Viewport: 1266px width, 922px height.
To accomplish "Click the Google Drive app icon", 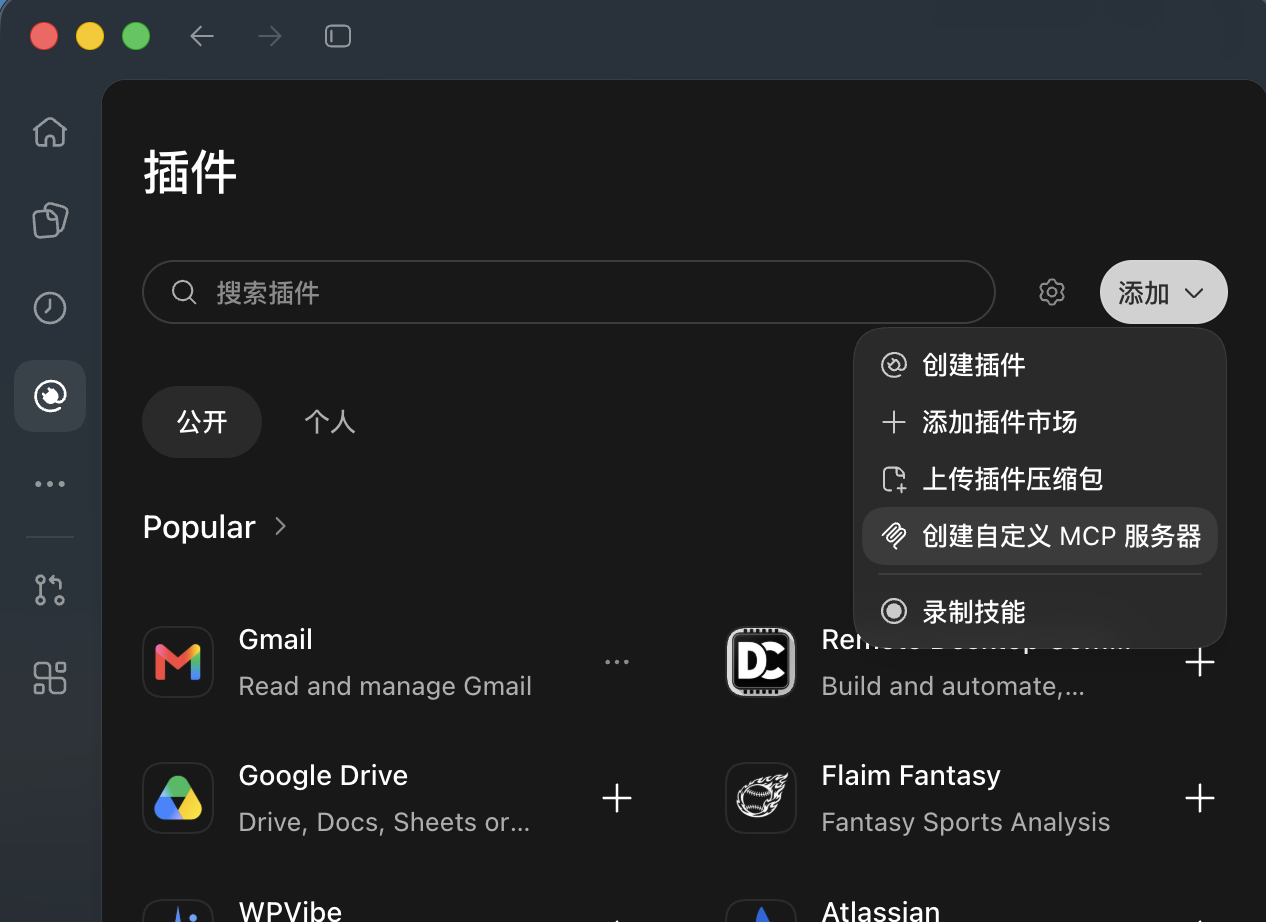I will (178, 798).
